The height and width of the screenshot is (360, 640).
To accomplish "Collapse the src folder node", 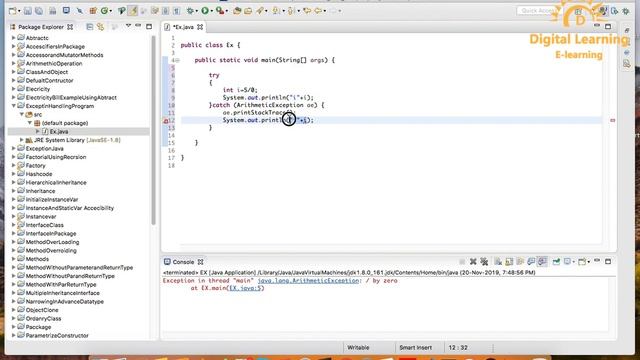I will point(22,114).
